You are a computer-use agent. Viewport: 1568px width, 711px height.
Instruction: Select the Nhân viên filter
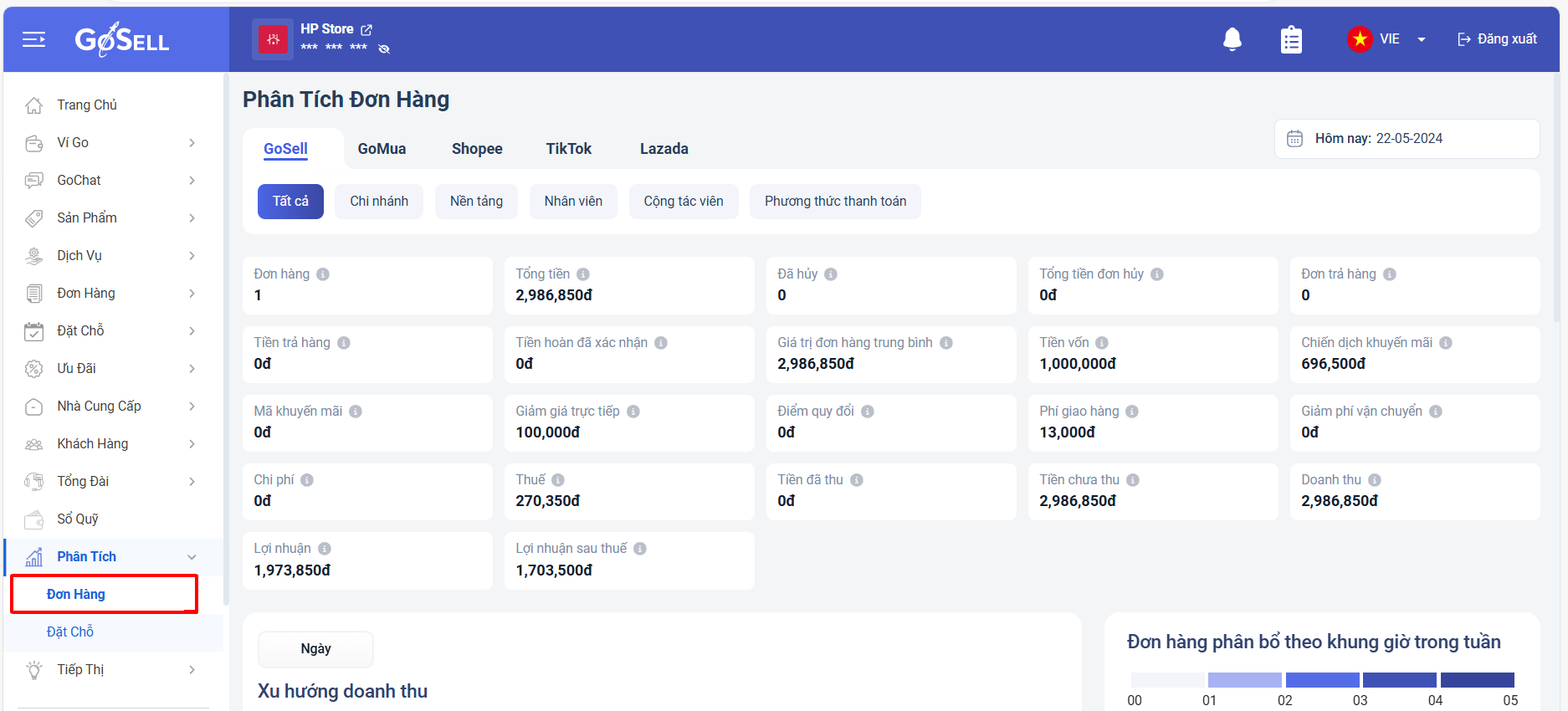point(573,202)
